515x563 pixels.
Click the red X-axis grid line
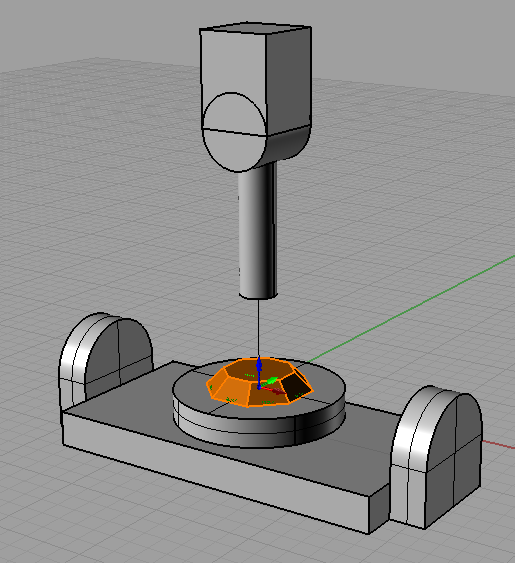click(x=498, y=444)
